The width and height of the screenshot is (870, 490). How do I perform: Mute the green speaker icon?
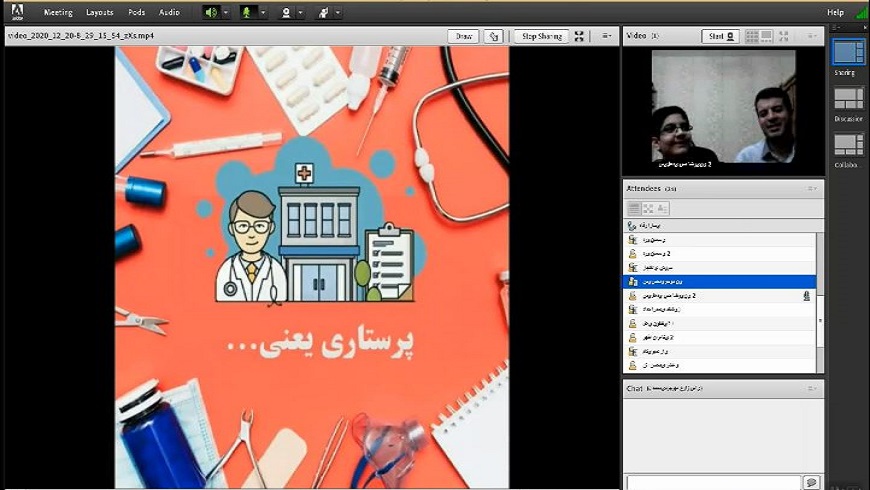click(x=211, y=12)
